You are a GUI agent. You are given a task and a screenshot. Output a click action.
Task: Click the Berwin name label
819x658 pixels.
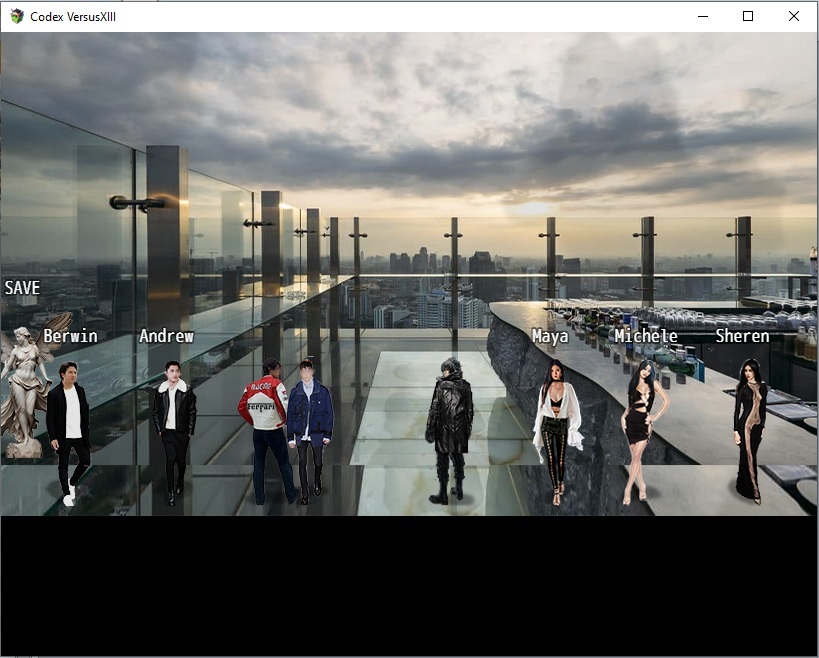[x=70, y=336]
